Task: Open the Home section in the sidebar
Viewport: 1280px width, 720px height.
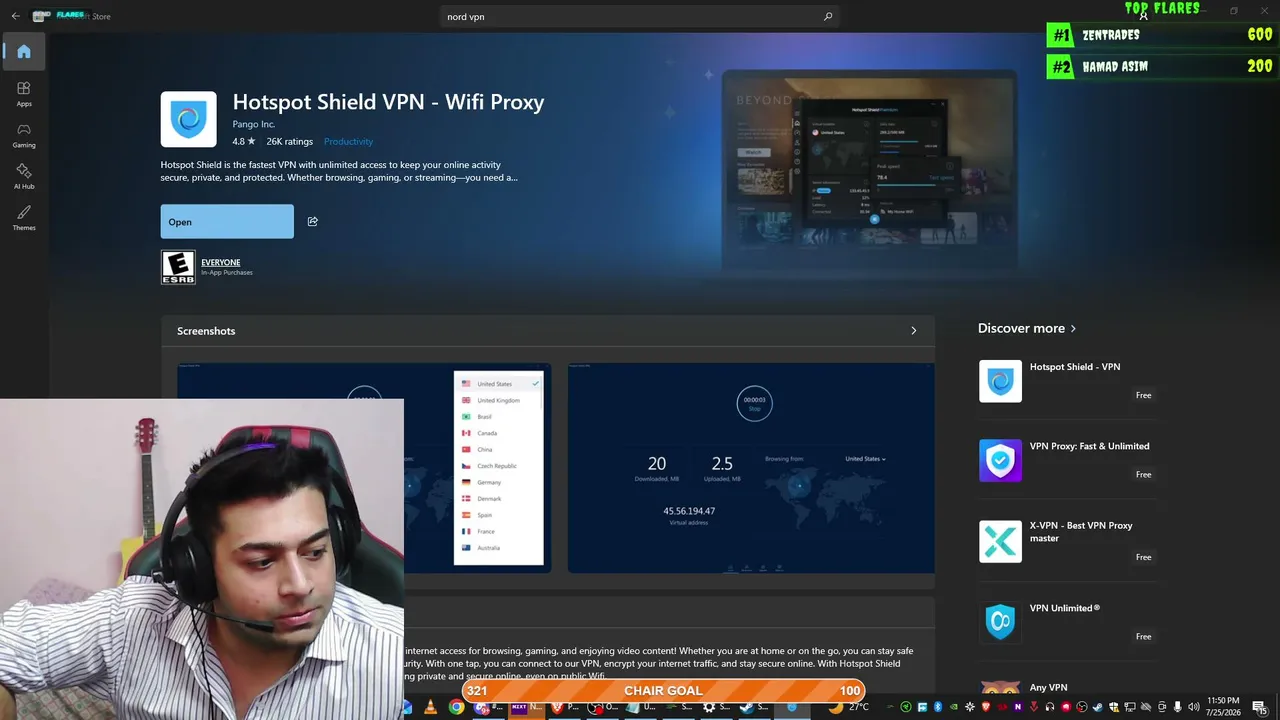Action: pyautogui.click(x=24, y=52)
